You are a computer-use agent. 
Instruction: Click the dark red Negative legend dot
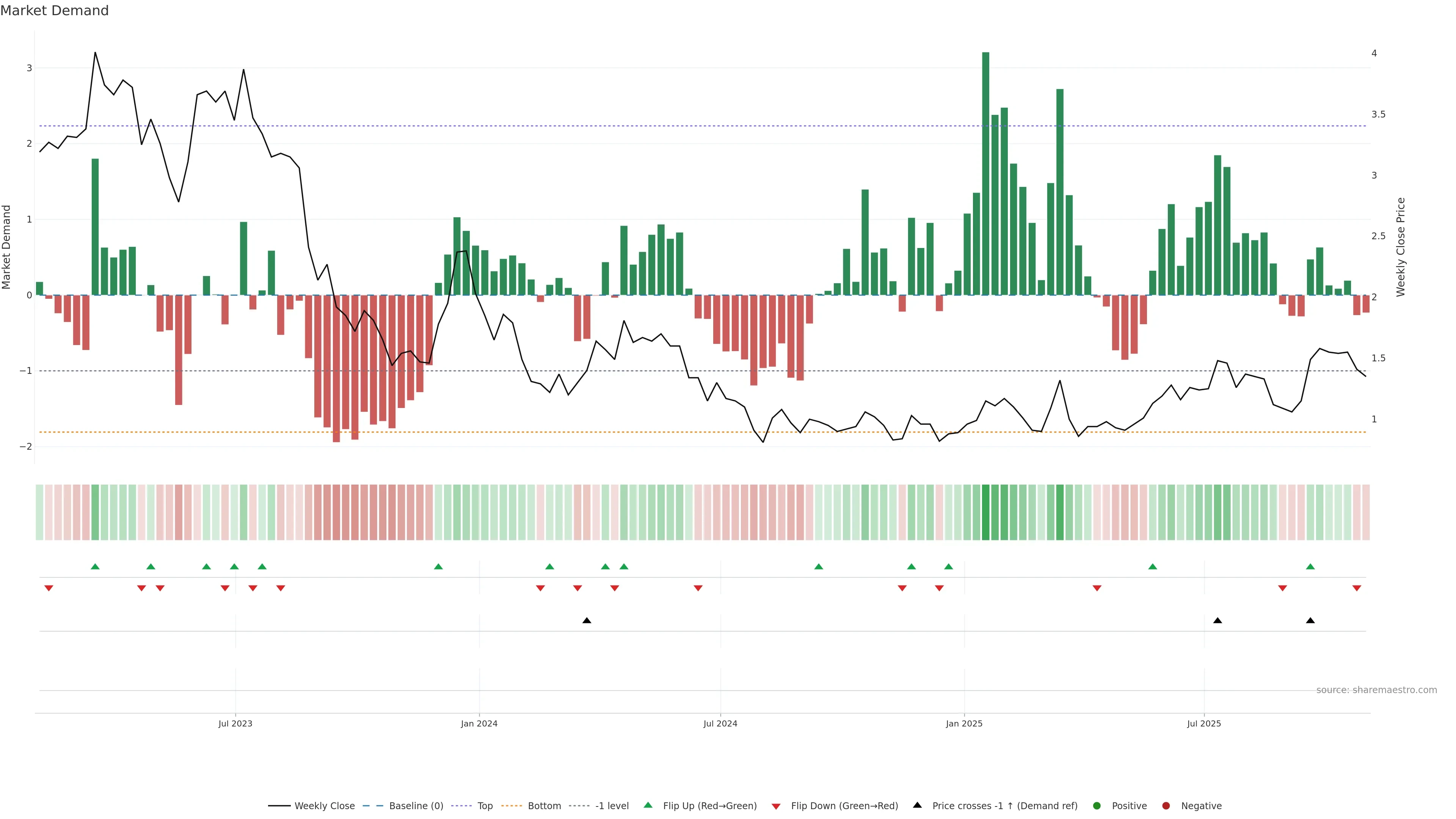pos(1166,806)
